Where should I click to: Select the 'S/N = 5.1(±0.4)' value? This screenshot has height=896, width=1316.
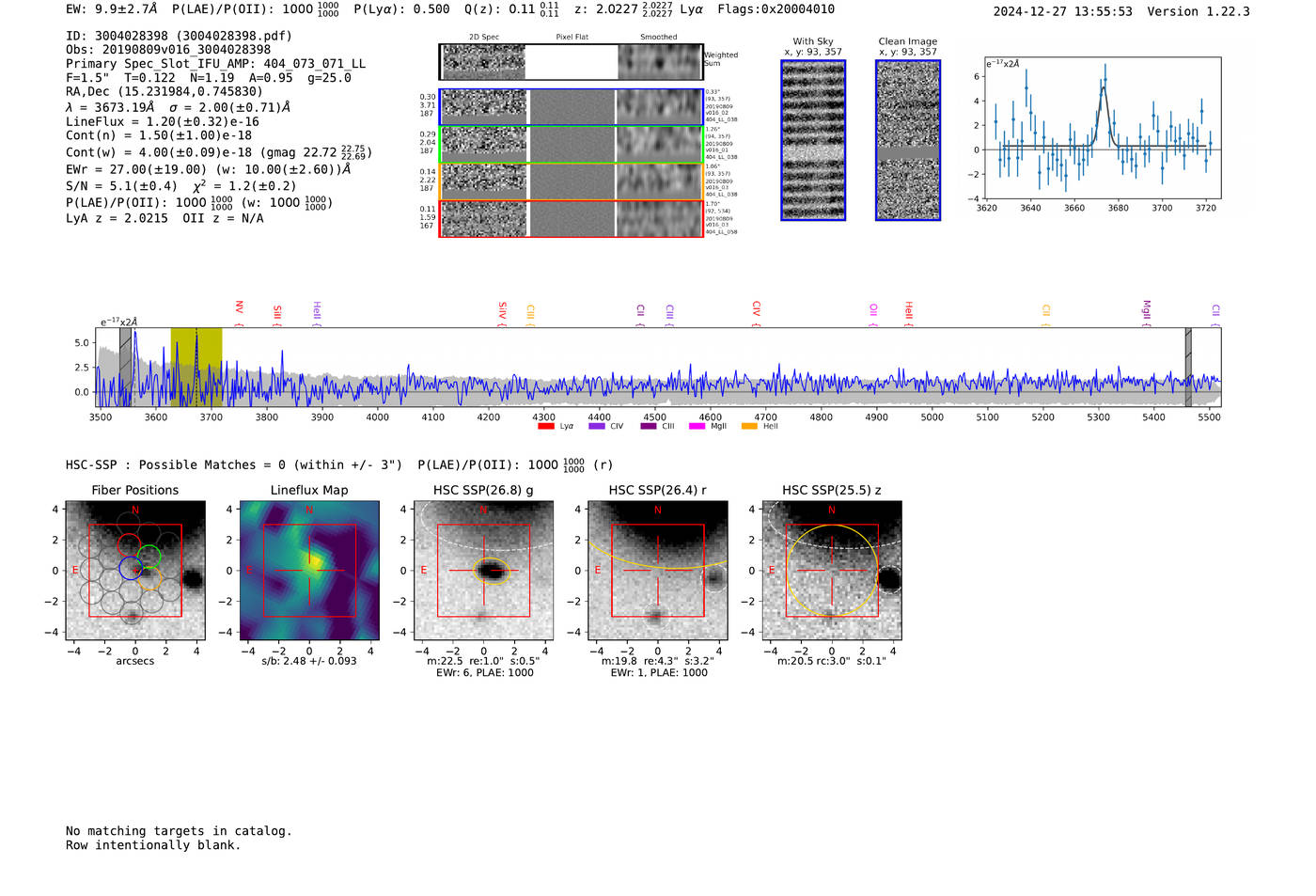tap(121, 186)
